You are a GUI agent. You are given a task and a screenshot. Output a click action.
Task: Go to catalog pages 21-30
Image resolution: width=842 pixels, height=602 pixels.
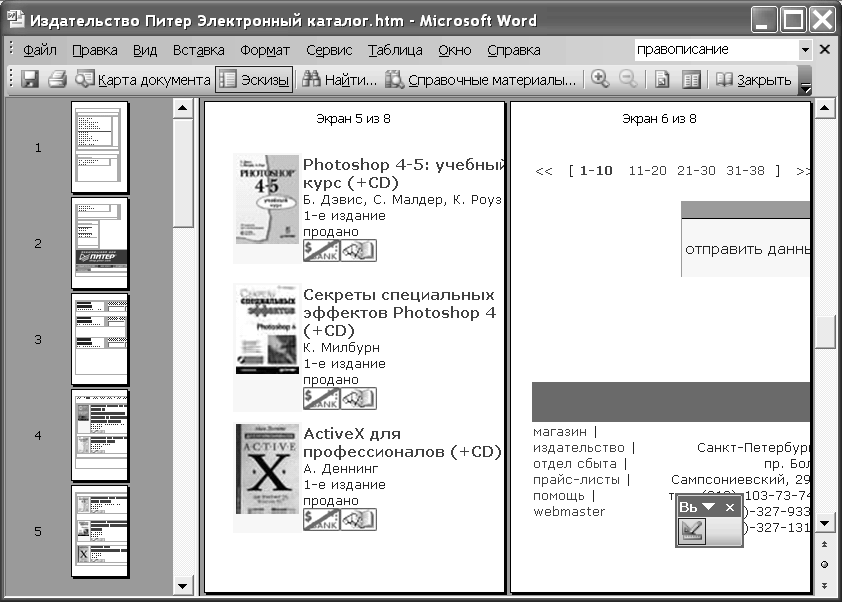click(696, 171)
